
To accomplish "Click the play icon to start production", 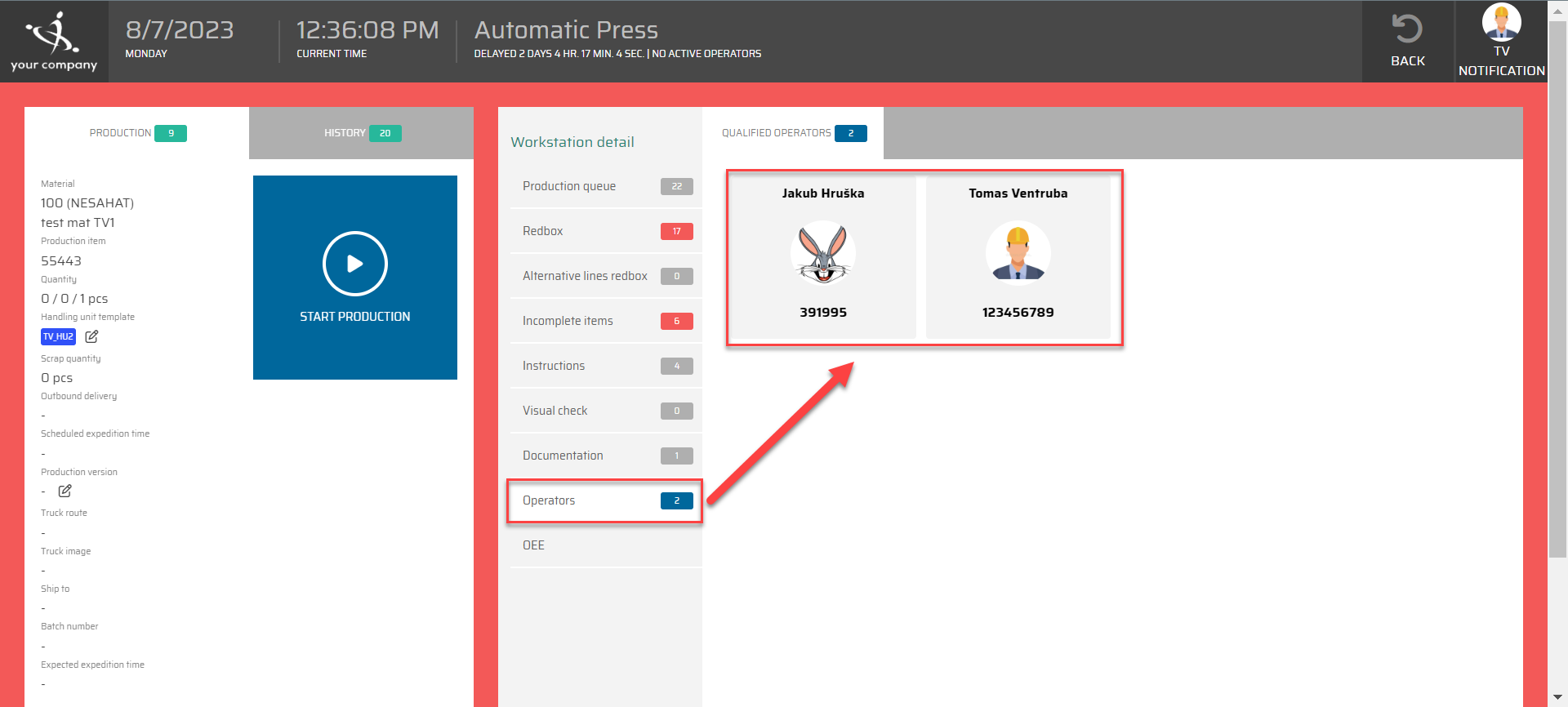I will [354, 264].
